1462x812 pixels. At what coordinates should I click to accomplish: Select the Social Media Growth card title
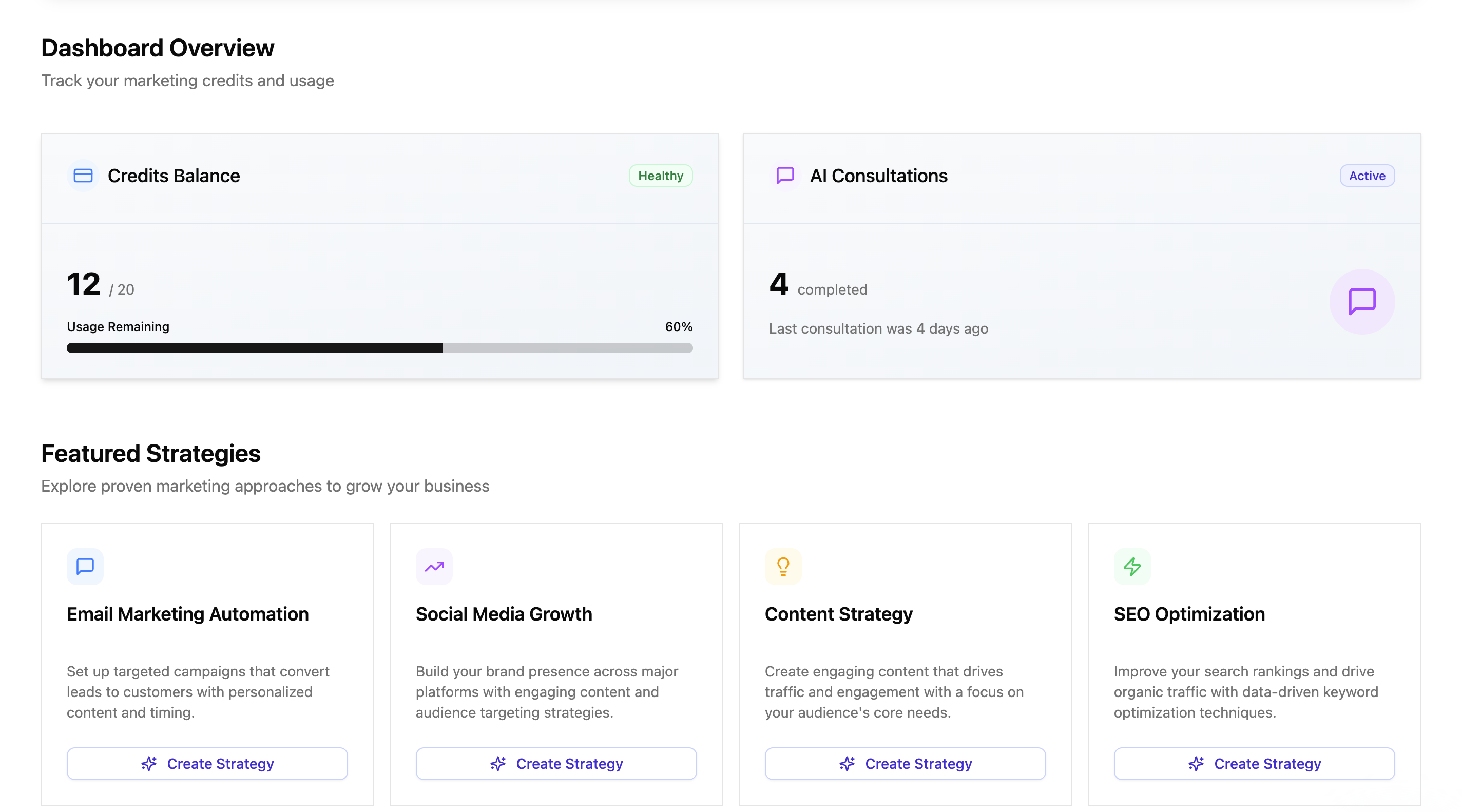pyautogui.click(x=504, y=613)
